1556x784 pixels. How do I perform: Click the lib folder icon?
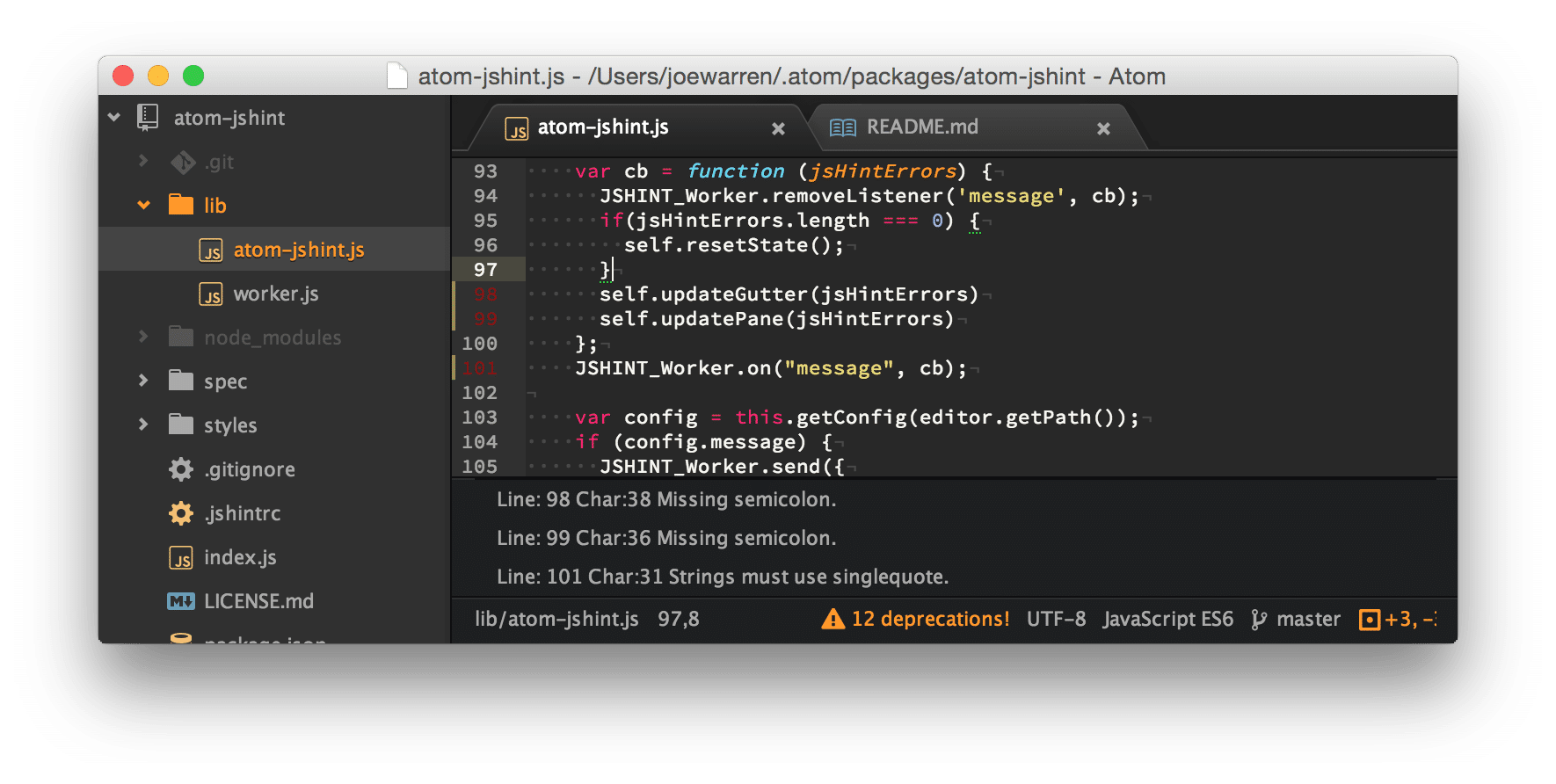(x=181, y=205)
